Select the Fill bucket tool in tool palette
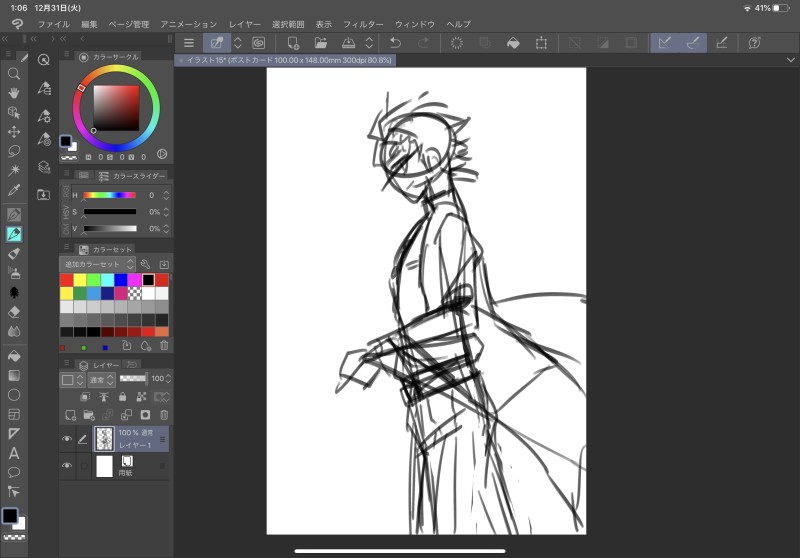The width and height of the screenshot is (800, 558). [x=14, y=356]
